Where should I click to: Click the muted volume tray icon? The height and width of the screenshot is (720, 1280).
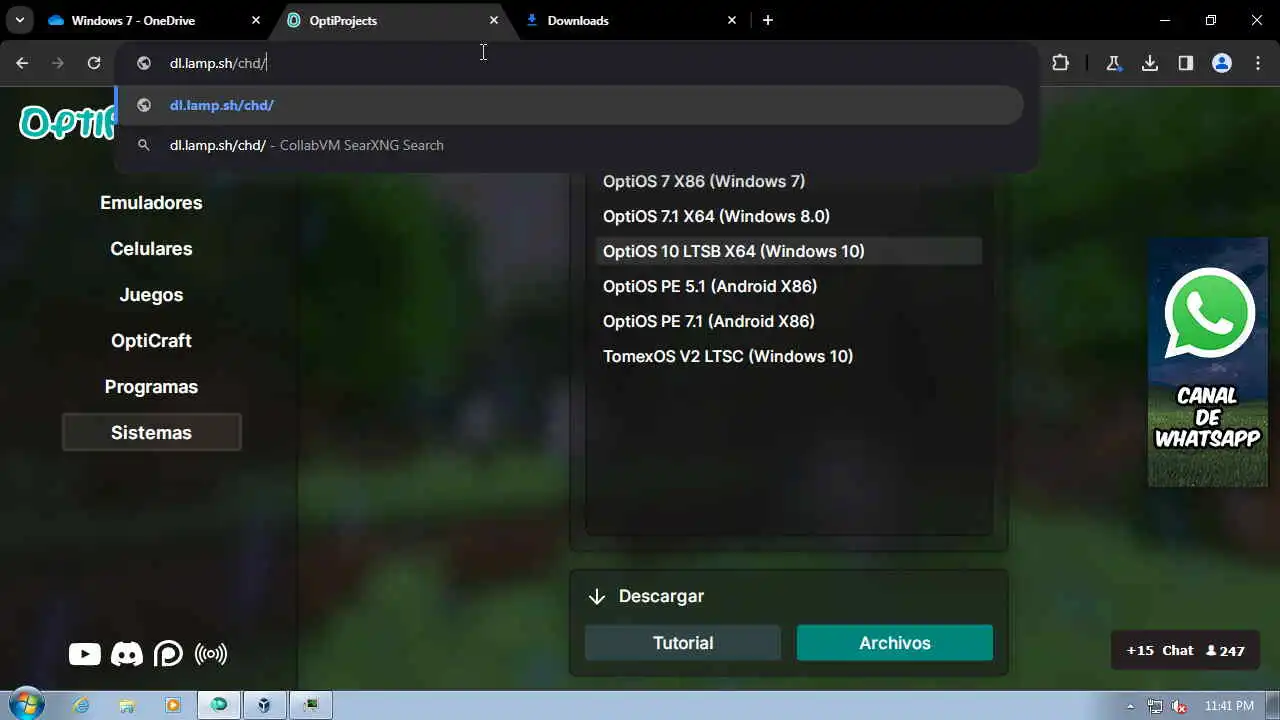(x=1179, y=706)
